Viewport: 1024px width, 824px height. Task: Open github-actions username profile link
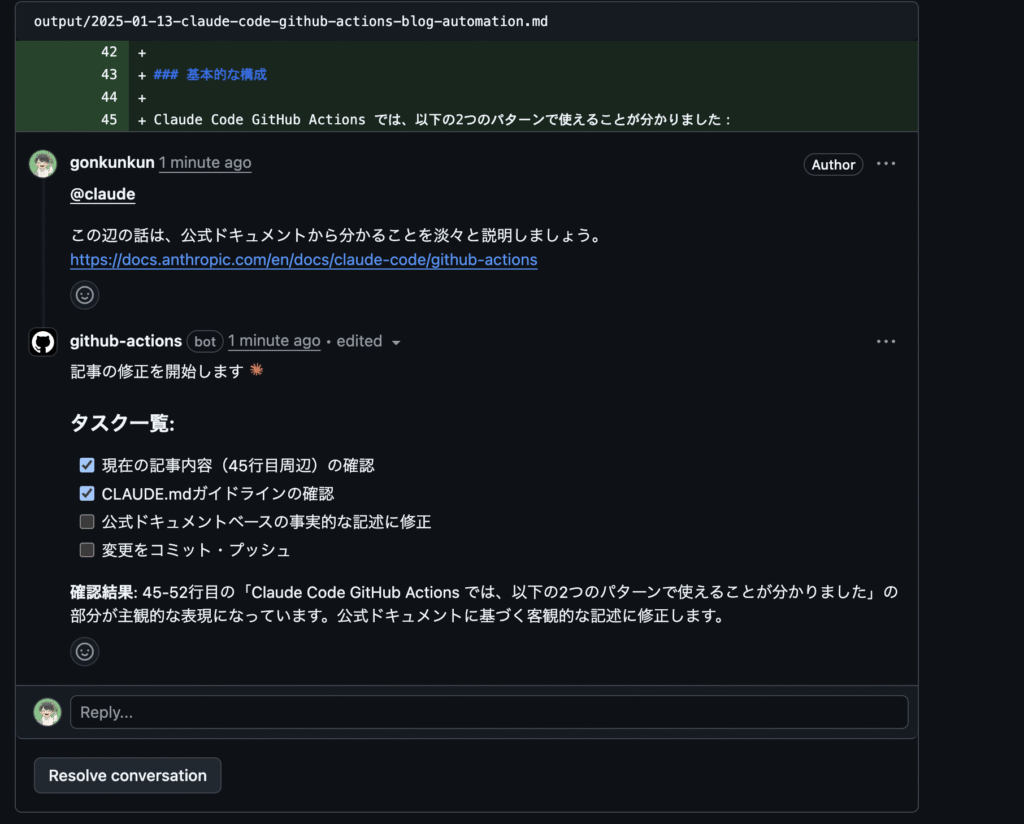tap(126, 341)
